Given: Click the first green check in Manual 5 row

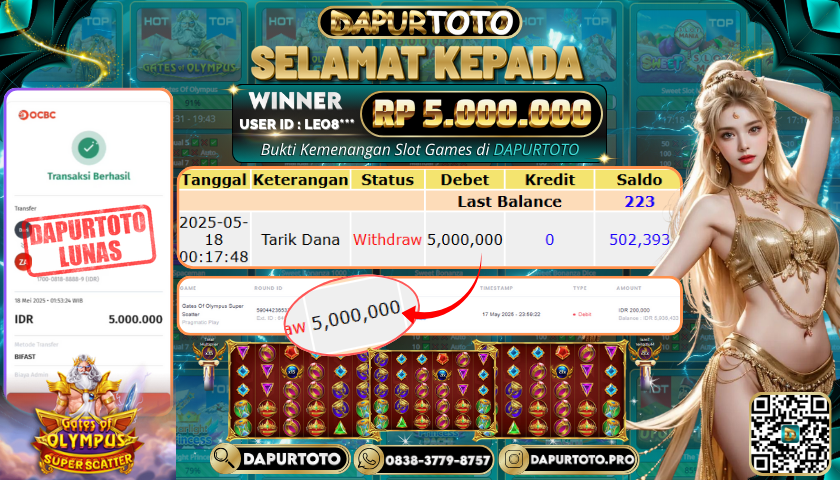Looking at the screenshot, I should [197, 143].
